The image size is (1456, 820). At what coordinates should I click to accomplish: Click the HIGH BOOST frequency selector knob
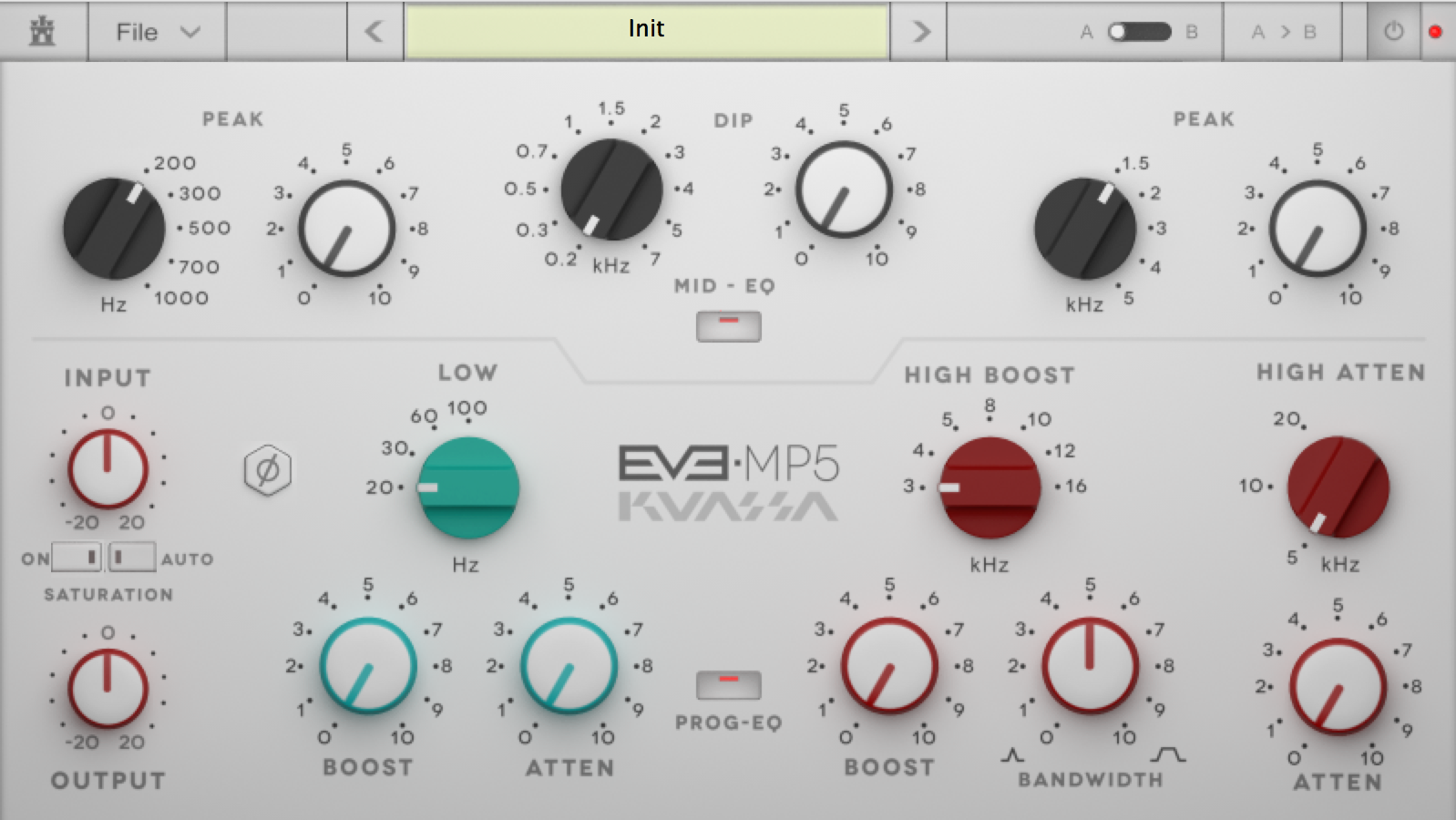989,487
